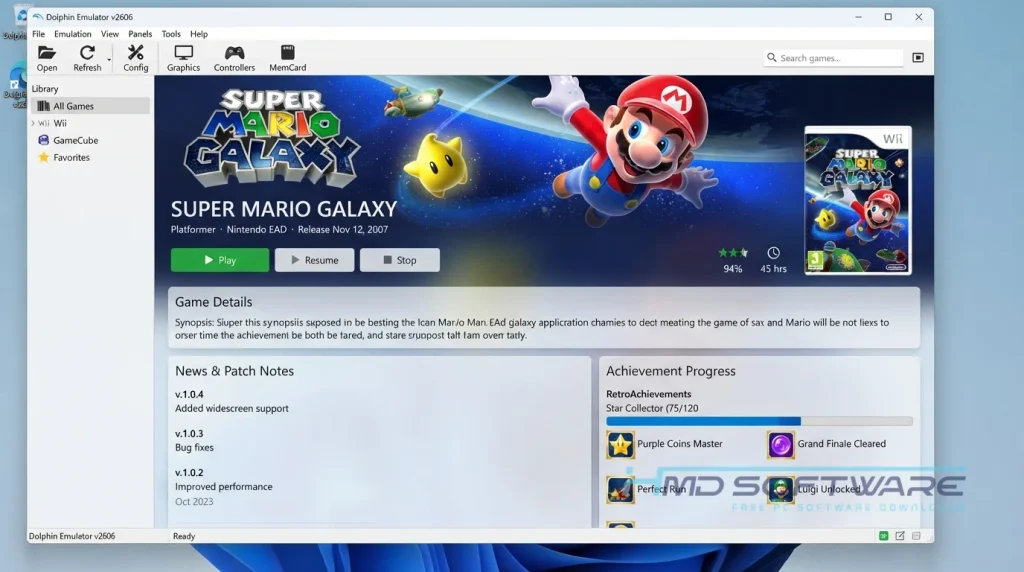Viewport: 1024px width, 572px height.
Task: Click the Favorites star icon
Action: [44, 157]
